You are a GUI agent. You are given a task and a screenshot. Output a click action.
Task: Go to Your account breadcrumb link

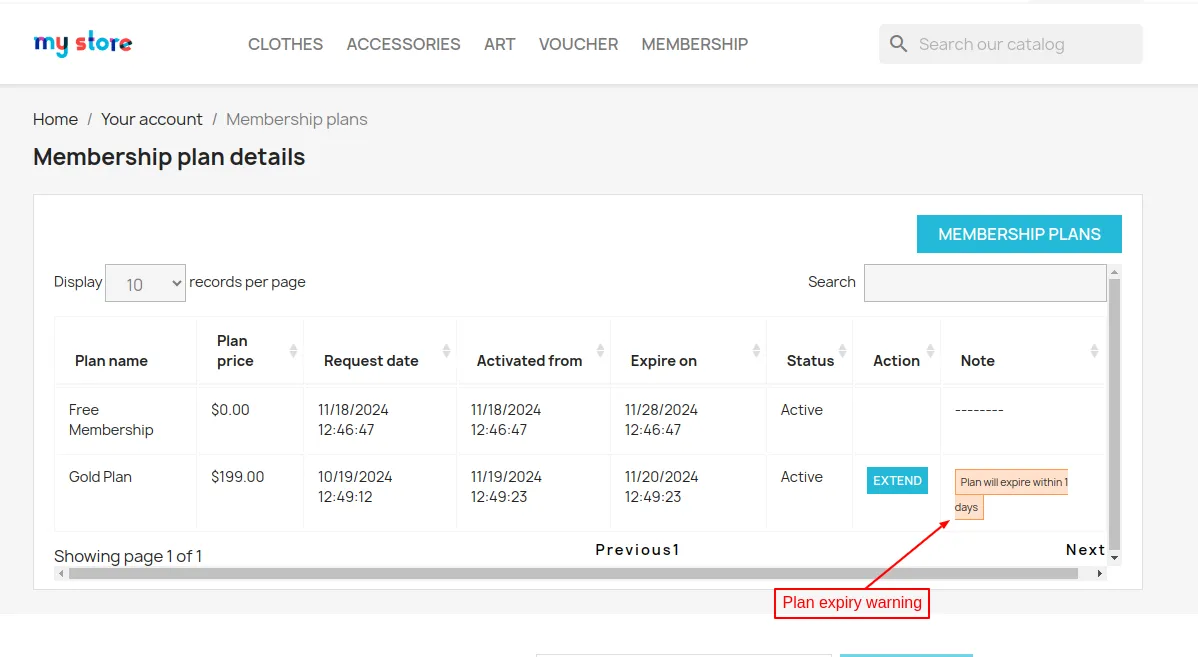pyautogui.click(x=151, y=119)
